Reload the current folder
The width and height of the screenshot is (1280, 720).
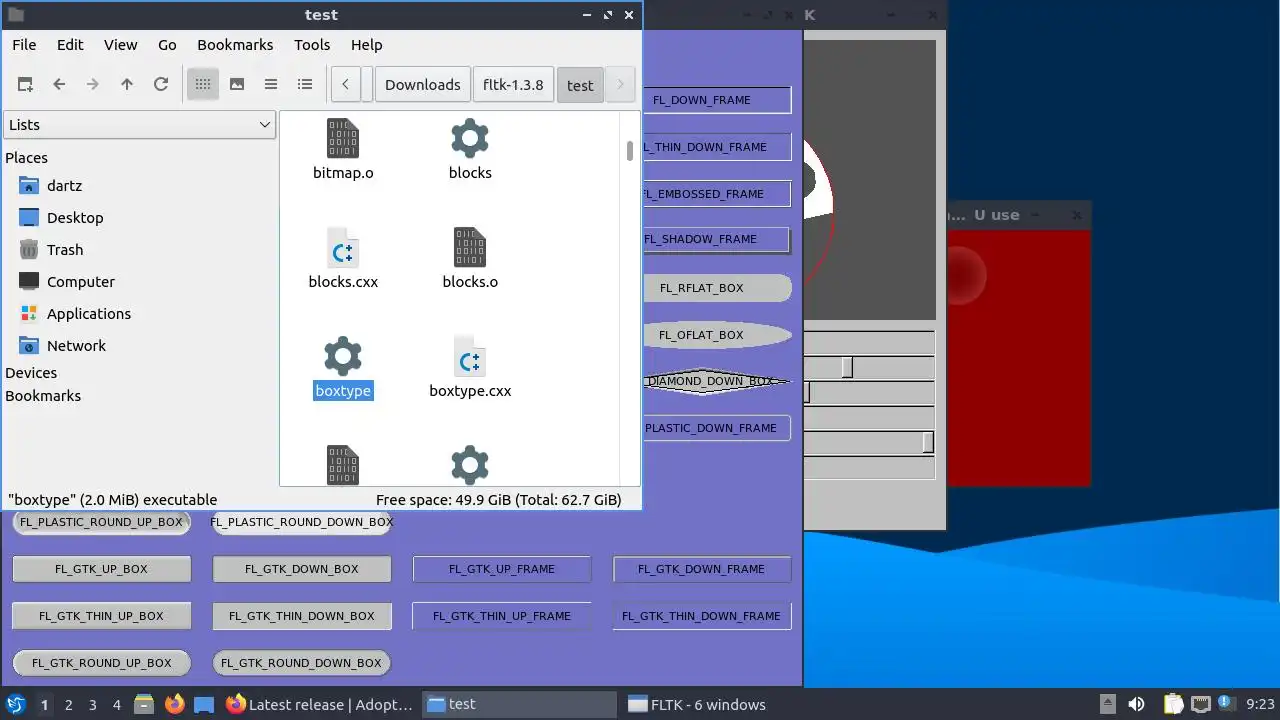pyautogui.click(x=161, y=85)
